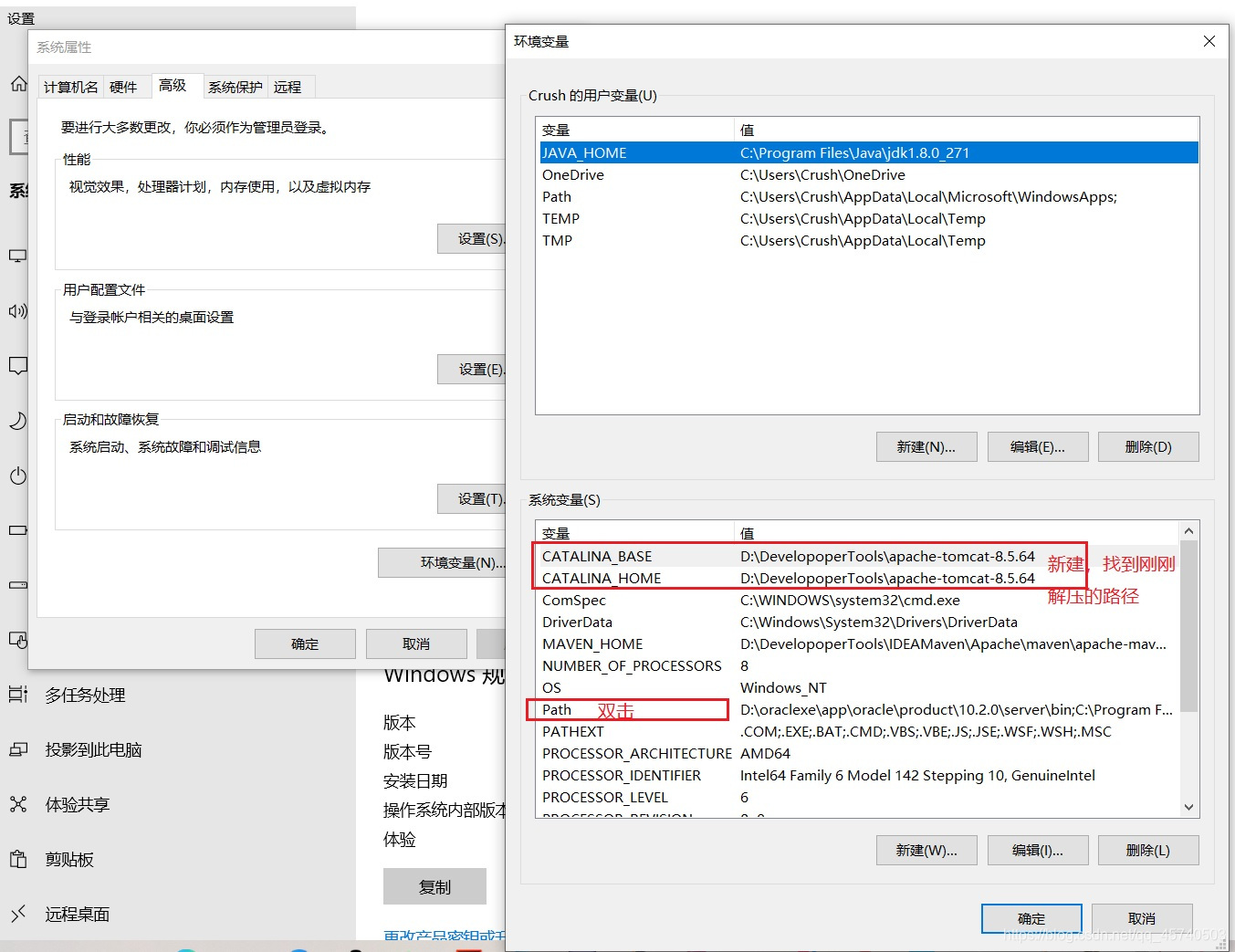Screen dimensions: 1235x952
Task: Select TEMP user variable row
Action: 867,219
